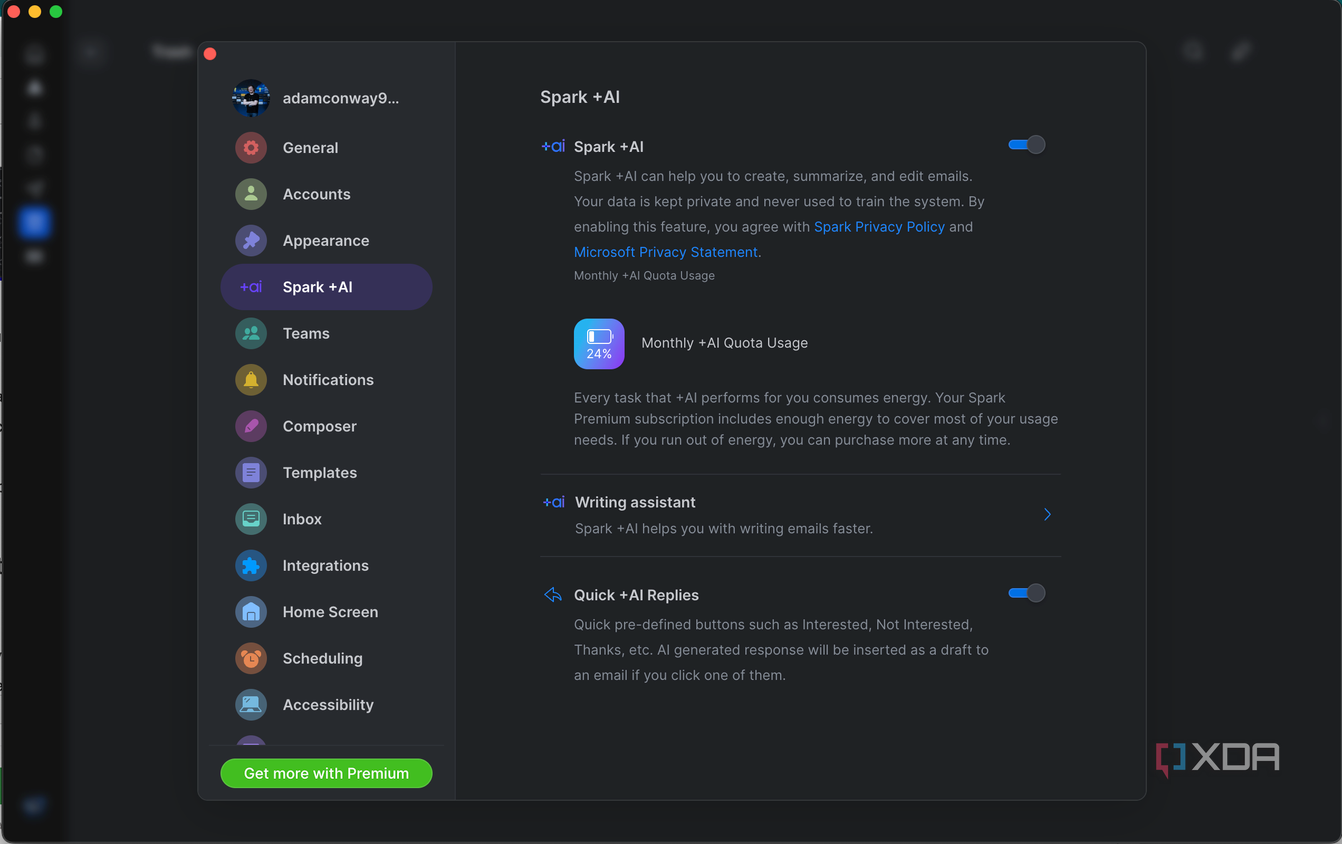
Task: Click the Notifications bell icon
Action: coord(251,380)
